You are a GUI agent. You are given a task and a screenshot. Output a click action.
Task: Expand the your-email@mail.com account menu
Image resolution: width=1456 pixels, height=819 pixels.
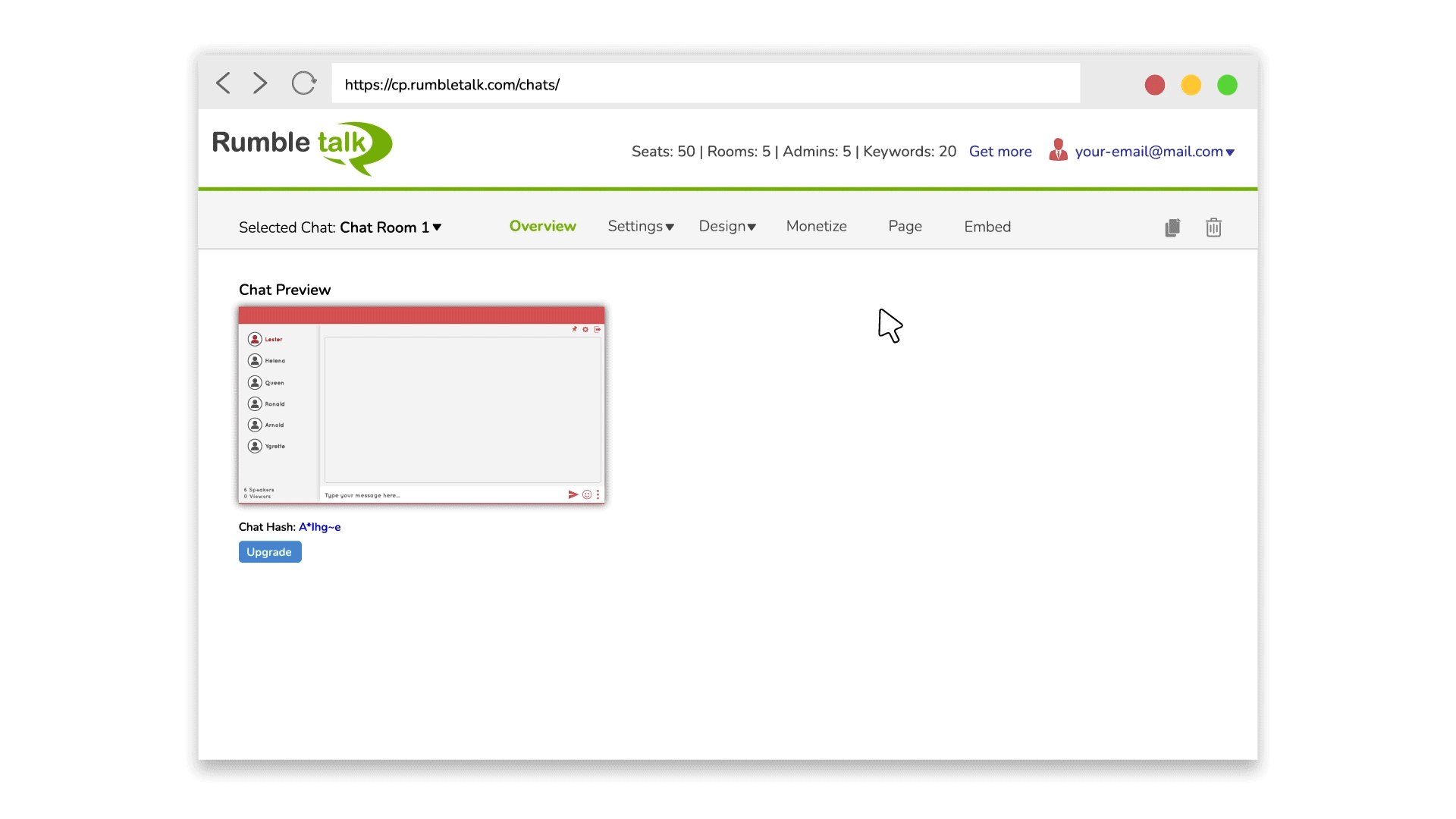click(1153, 151)
